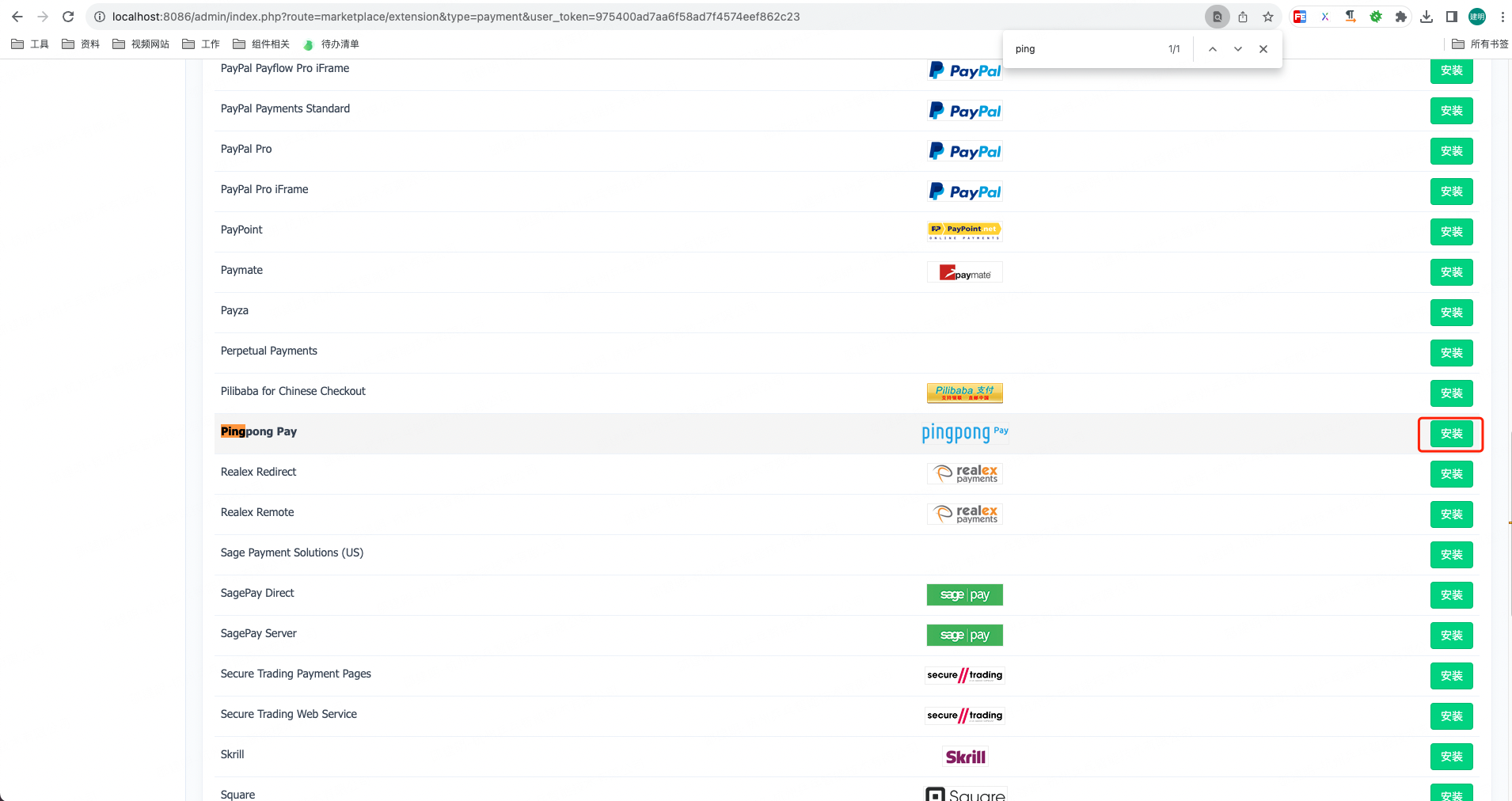Expand the 所有书签 bookmarks folder
The image size is (1512, 801).
tap(1480, 44)
